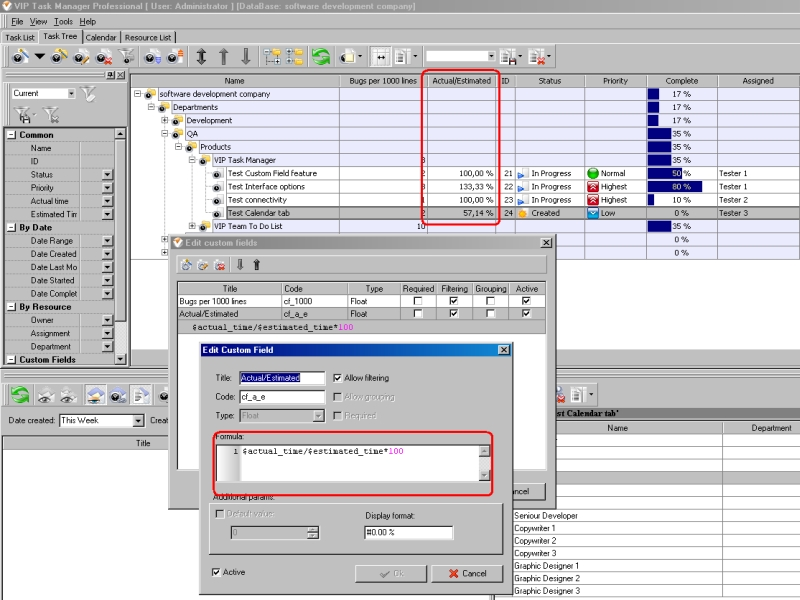Screen dimensions: 800x600
Task: Switch to the Task List tab
Action: point(20,37)
